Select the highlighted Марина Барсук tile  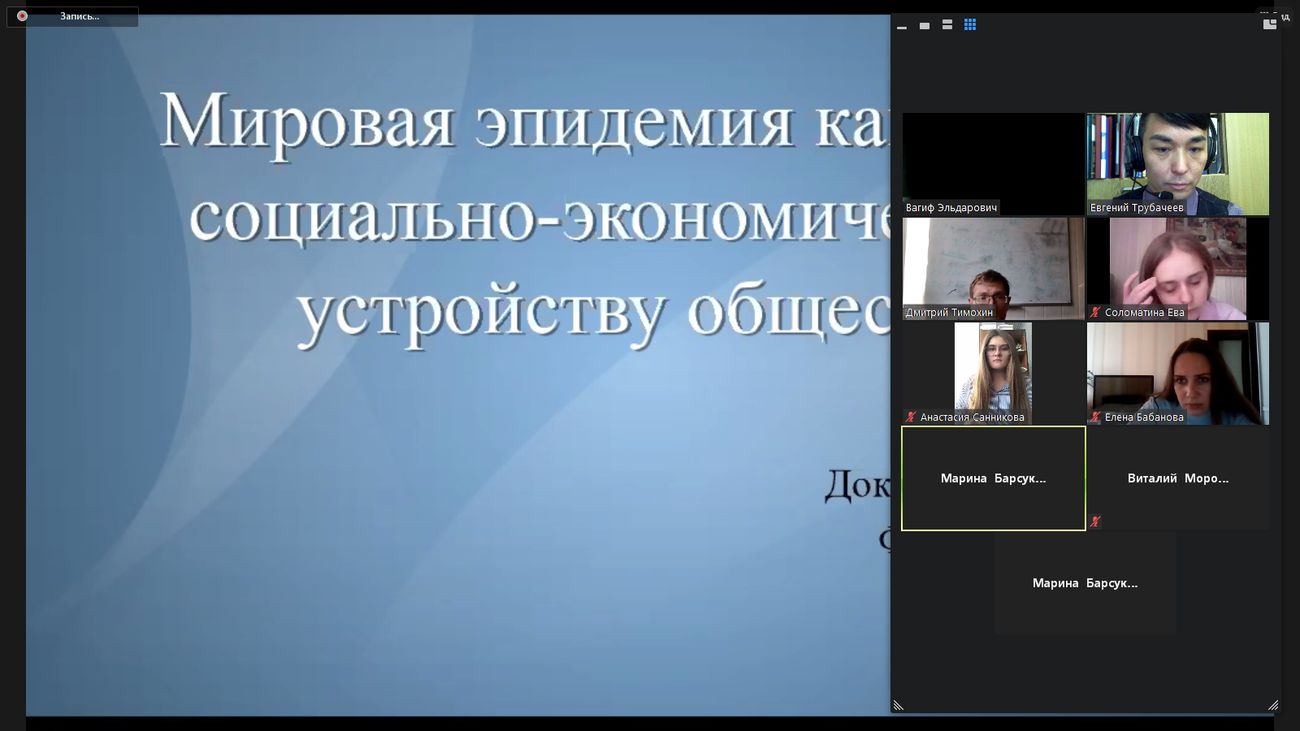point(993,478)
